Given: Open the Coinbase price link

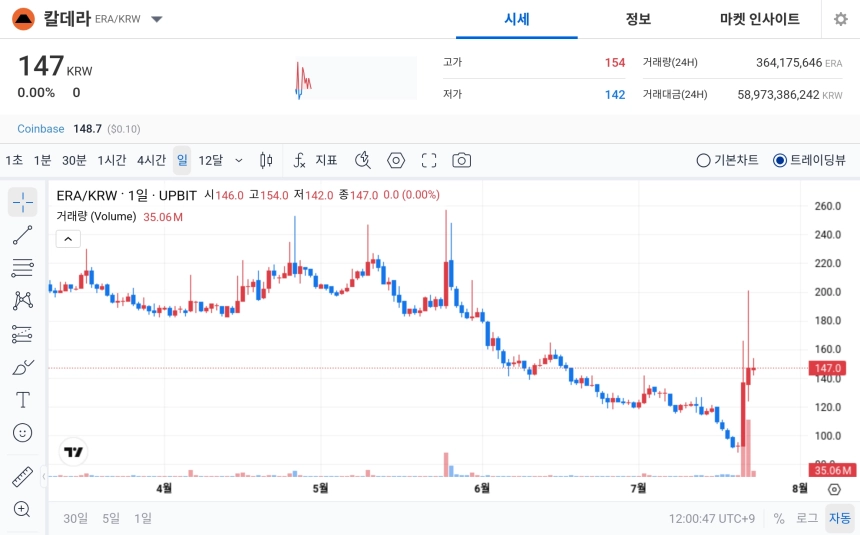Looking at the screenshot, I should tap(41, 129).
